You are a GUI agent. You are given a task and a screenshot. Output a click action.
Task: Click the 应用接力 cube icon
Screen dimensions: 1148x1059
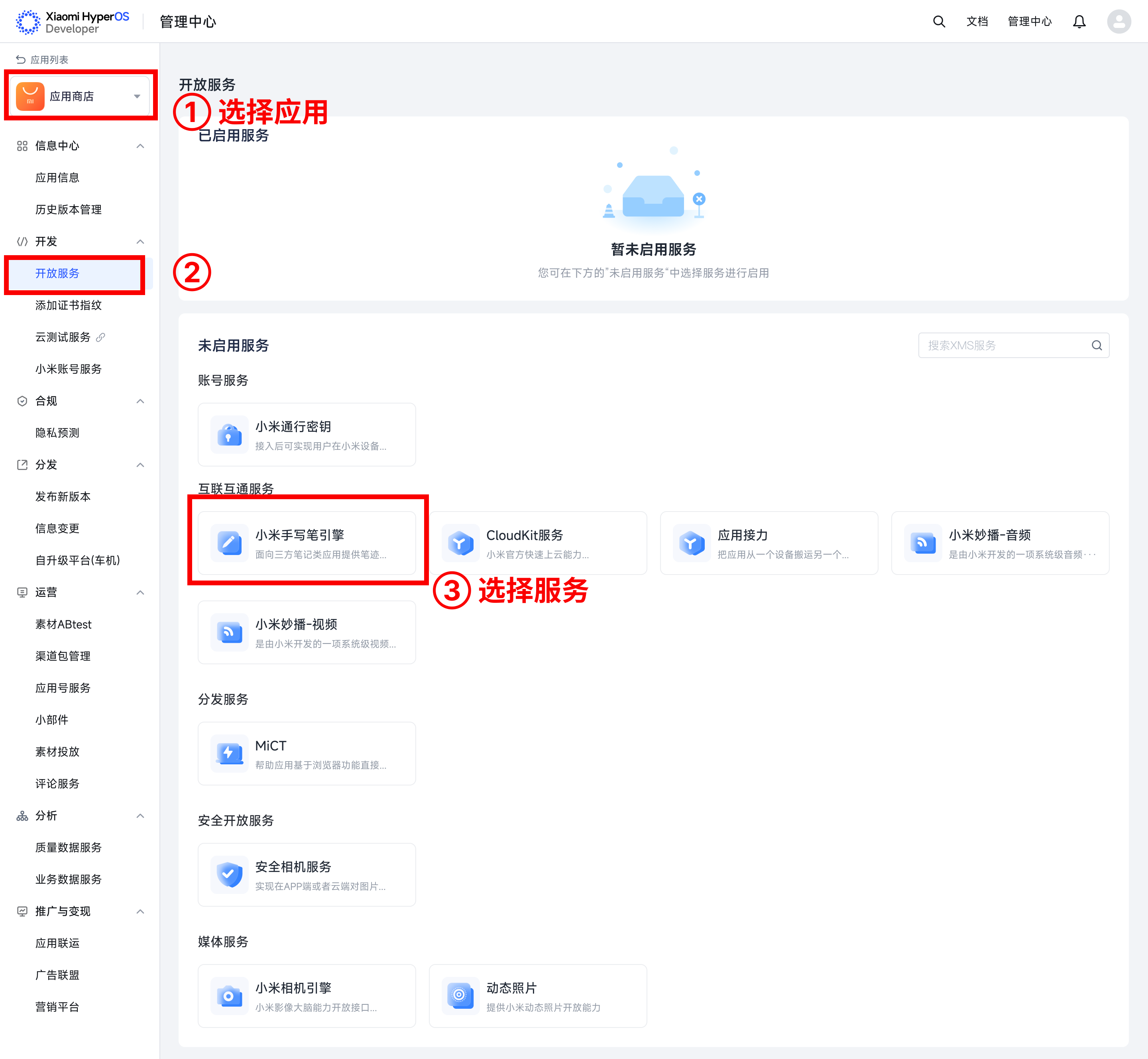[692, 543]
